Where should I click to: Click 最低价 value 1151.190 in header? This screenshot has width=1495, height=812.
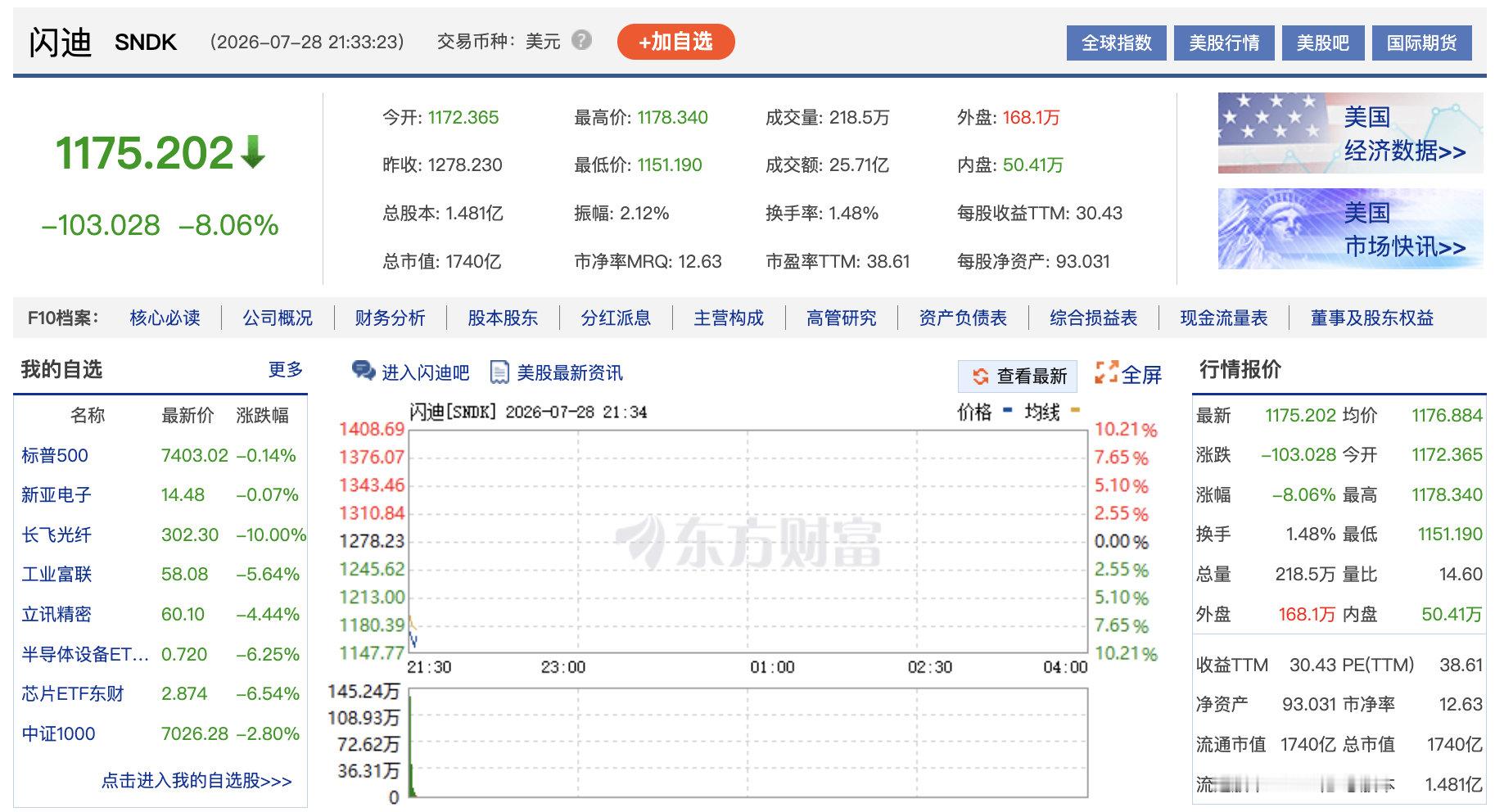tap(670, 165)
